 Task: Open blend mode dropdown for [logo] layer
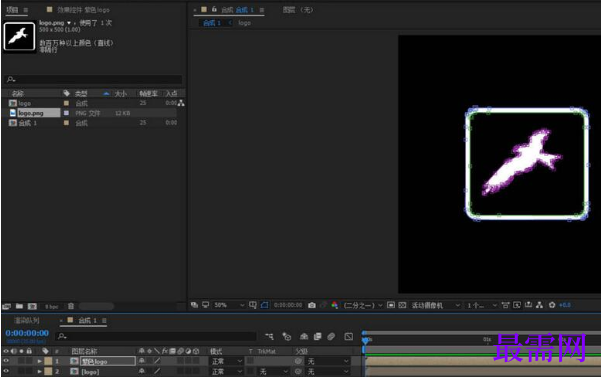[226, 371]
